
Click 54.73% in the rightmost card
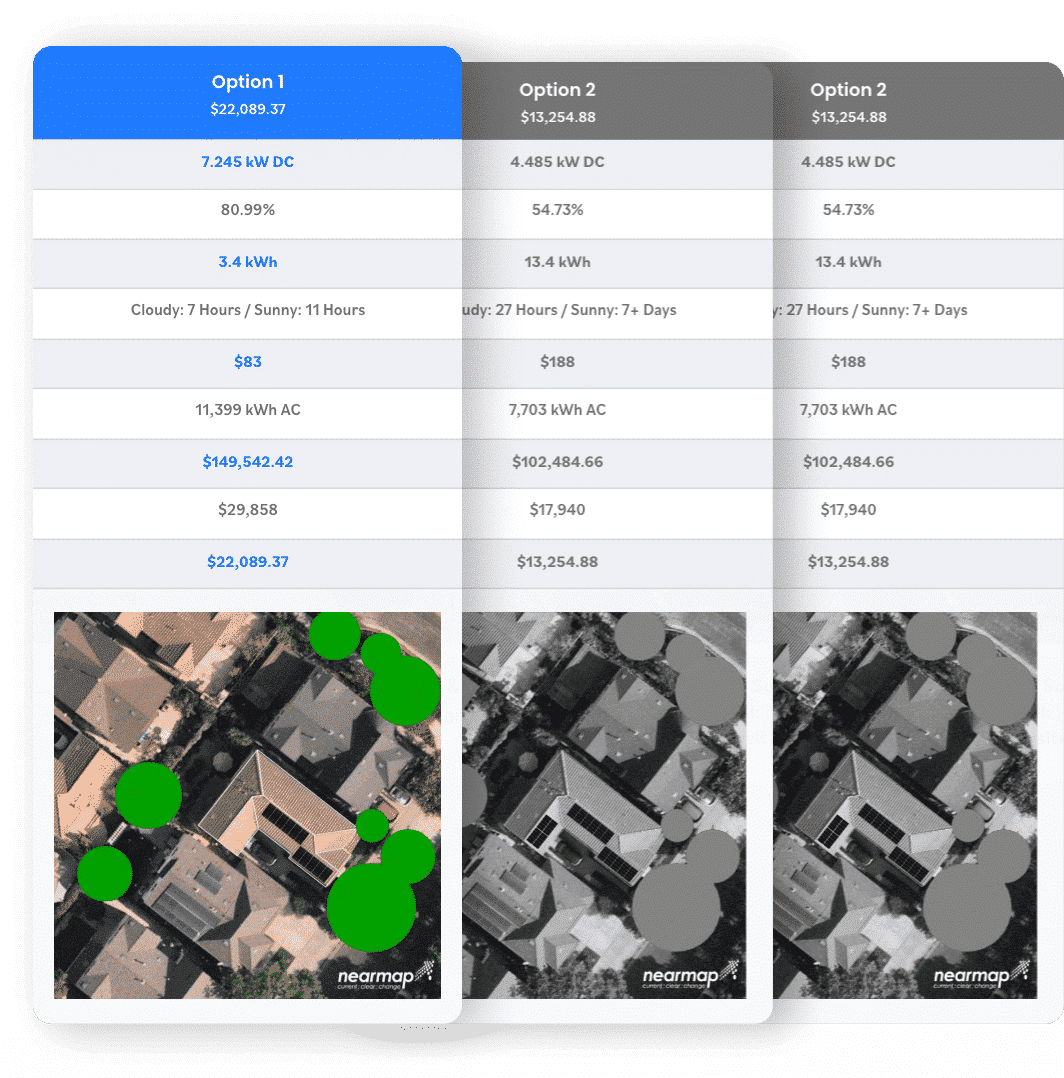(848, 210)
